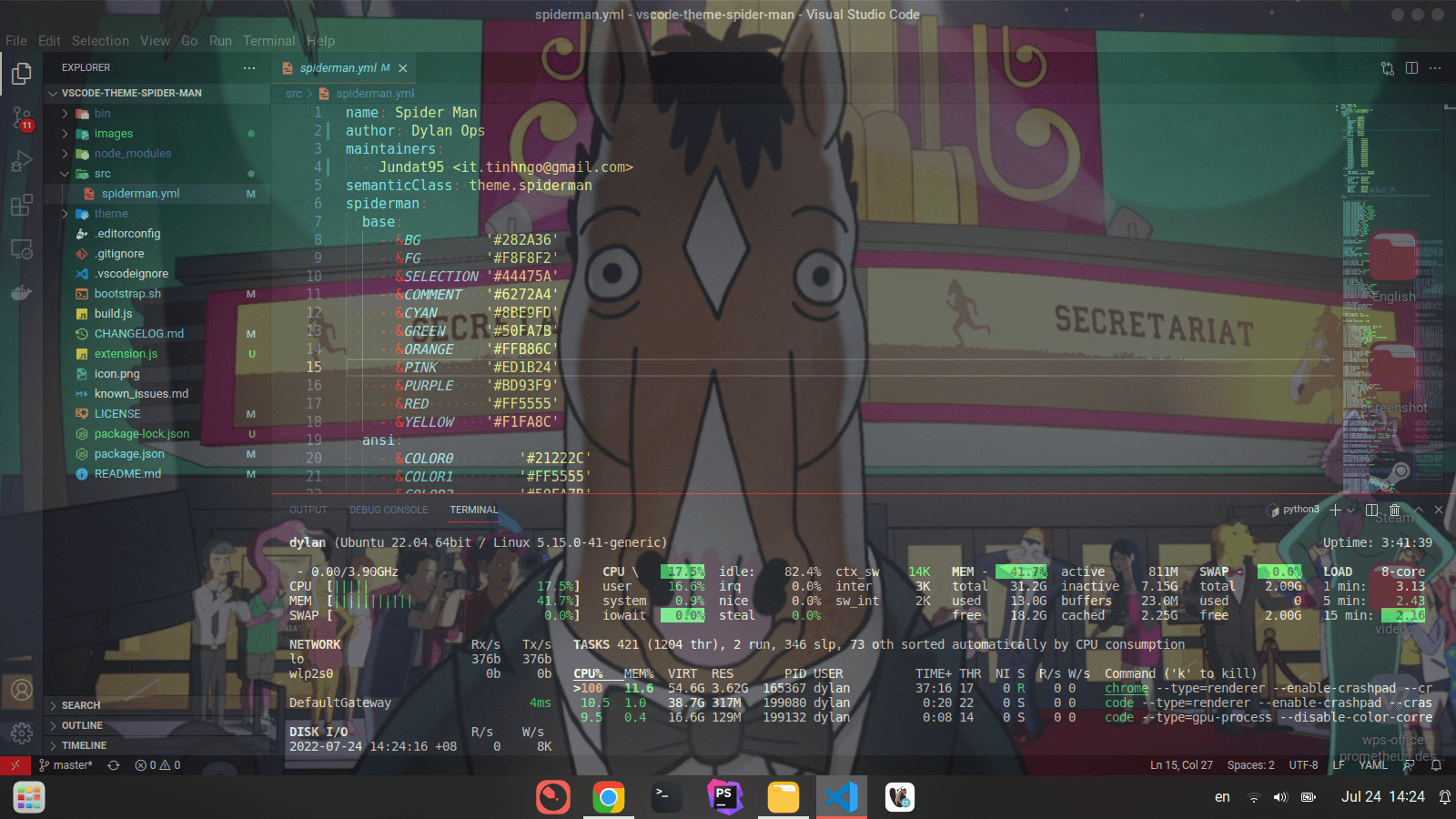Open the Extensions view
1456x819 pixels.
pyautogui.click(x=22, y=205)
